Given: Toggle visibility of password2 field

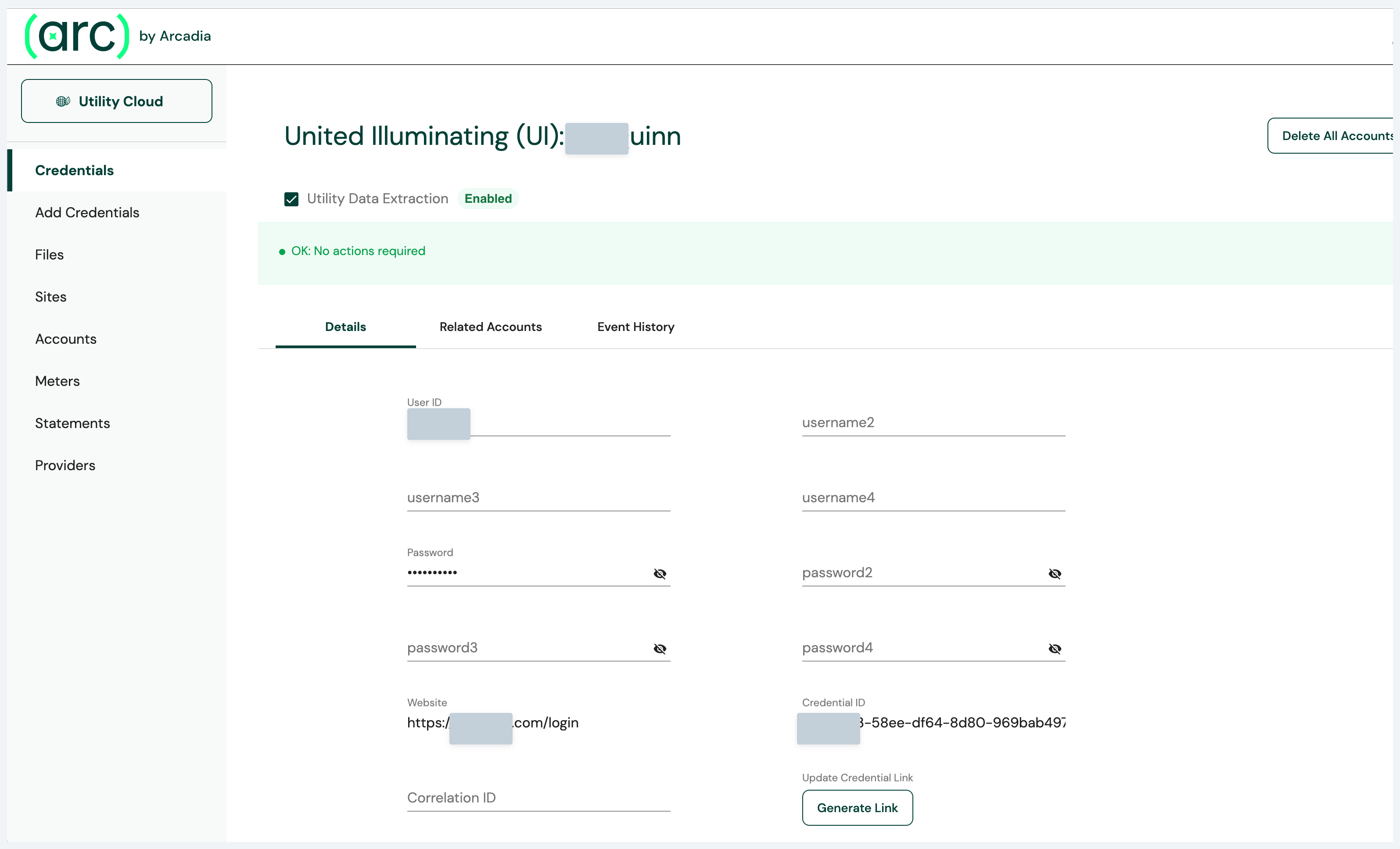Looking at the screenshot, I should tap(1054, 573).
